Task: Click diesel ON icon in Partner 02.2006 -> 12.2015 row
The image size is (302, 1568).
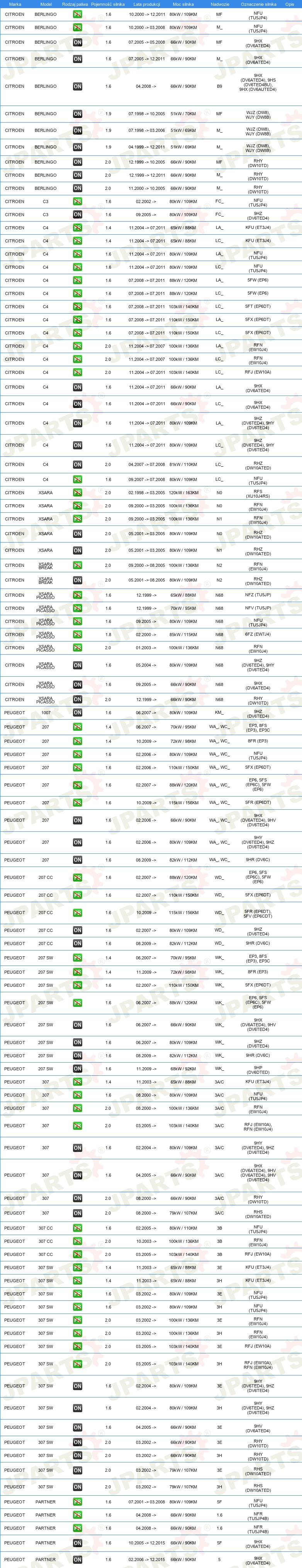Action: coord(77,1559)
